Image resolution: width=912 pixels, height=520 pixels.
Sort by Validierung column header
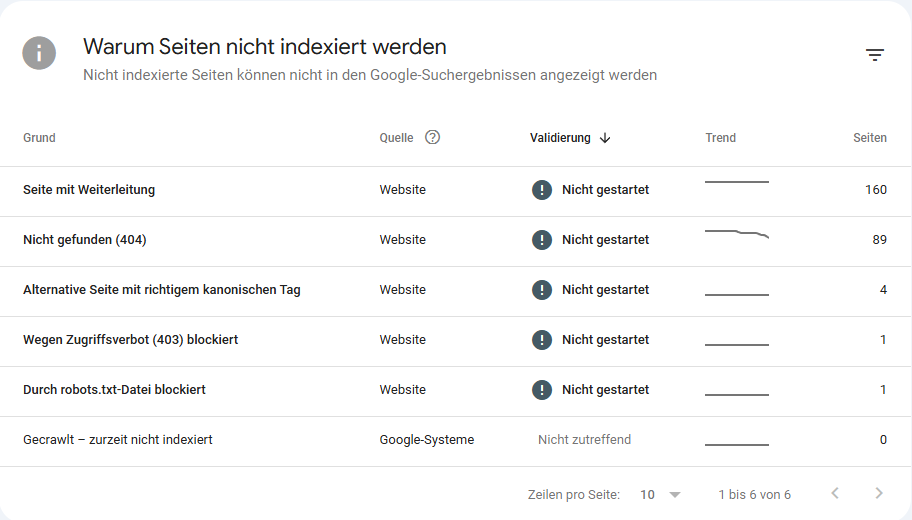560,138
